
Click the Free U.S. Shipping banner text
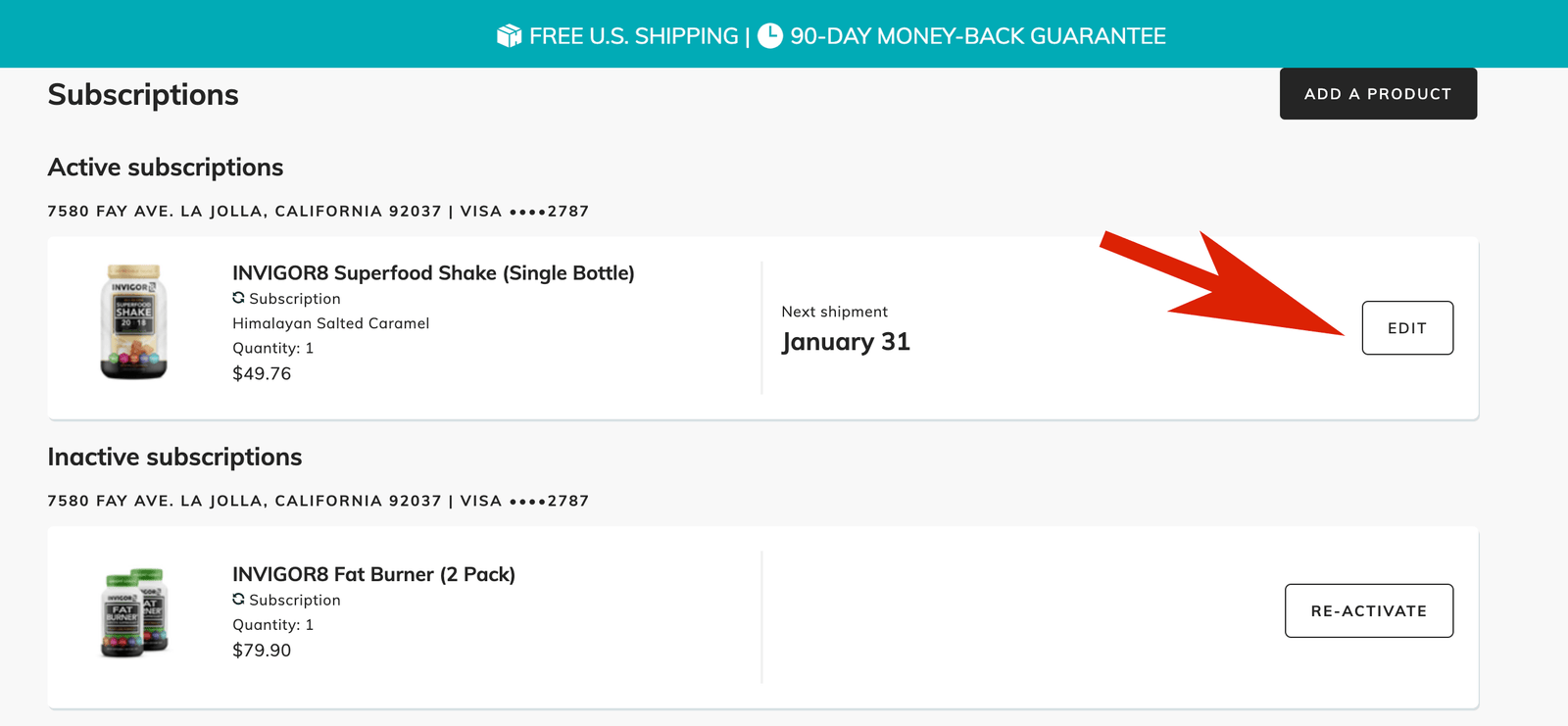pyautogui.click(x=633, y=36)
